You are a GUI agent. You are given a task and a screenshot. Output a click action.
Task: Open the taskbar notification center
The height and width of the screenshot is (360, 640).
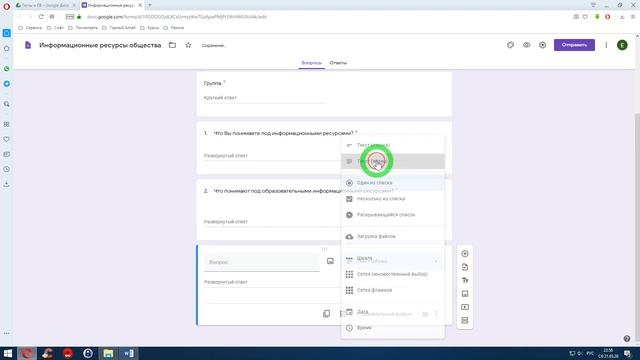627,353
